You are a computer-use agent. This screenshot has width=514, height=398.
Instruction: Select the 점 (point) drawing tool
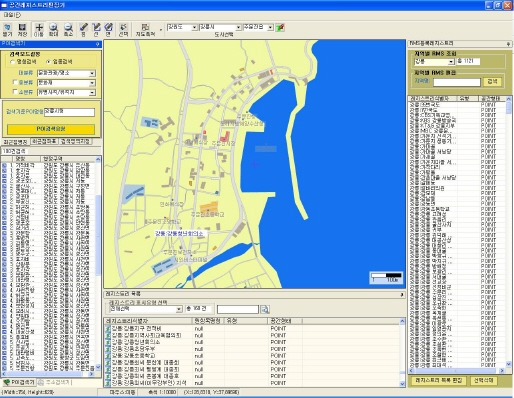(x=84, y=30)
